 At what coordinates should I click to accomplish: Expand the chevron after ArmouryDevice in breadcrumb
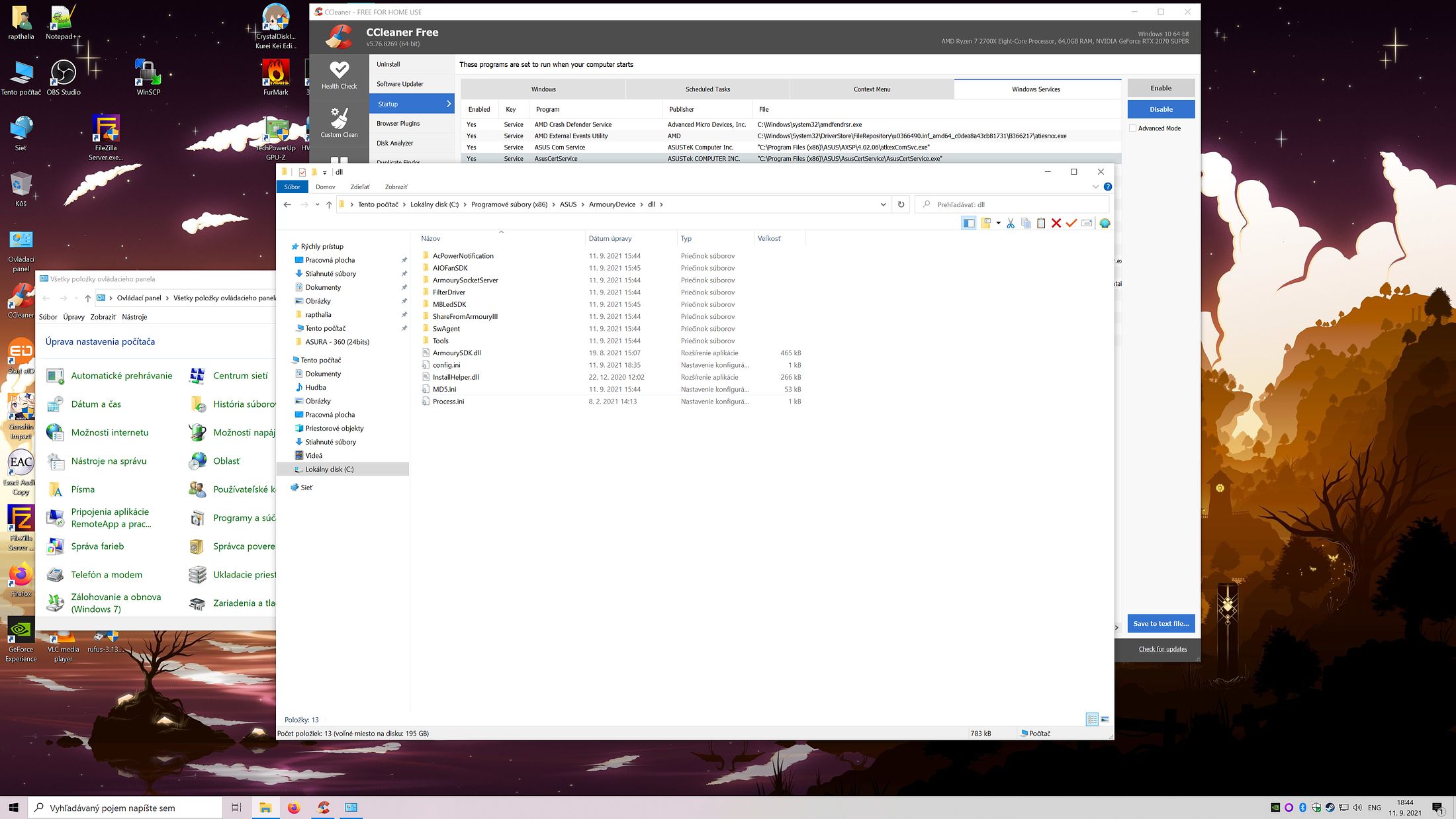click(x=642, y=204)
